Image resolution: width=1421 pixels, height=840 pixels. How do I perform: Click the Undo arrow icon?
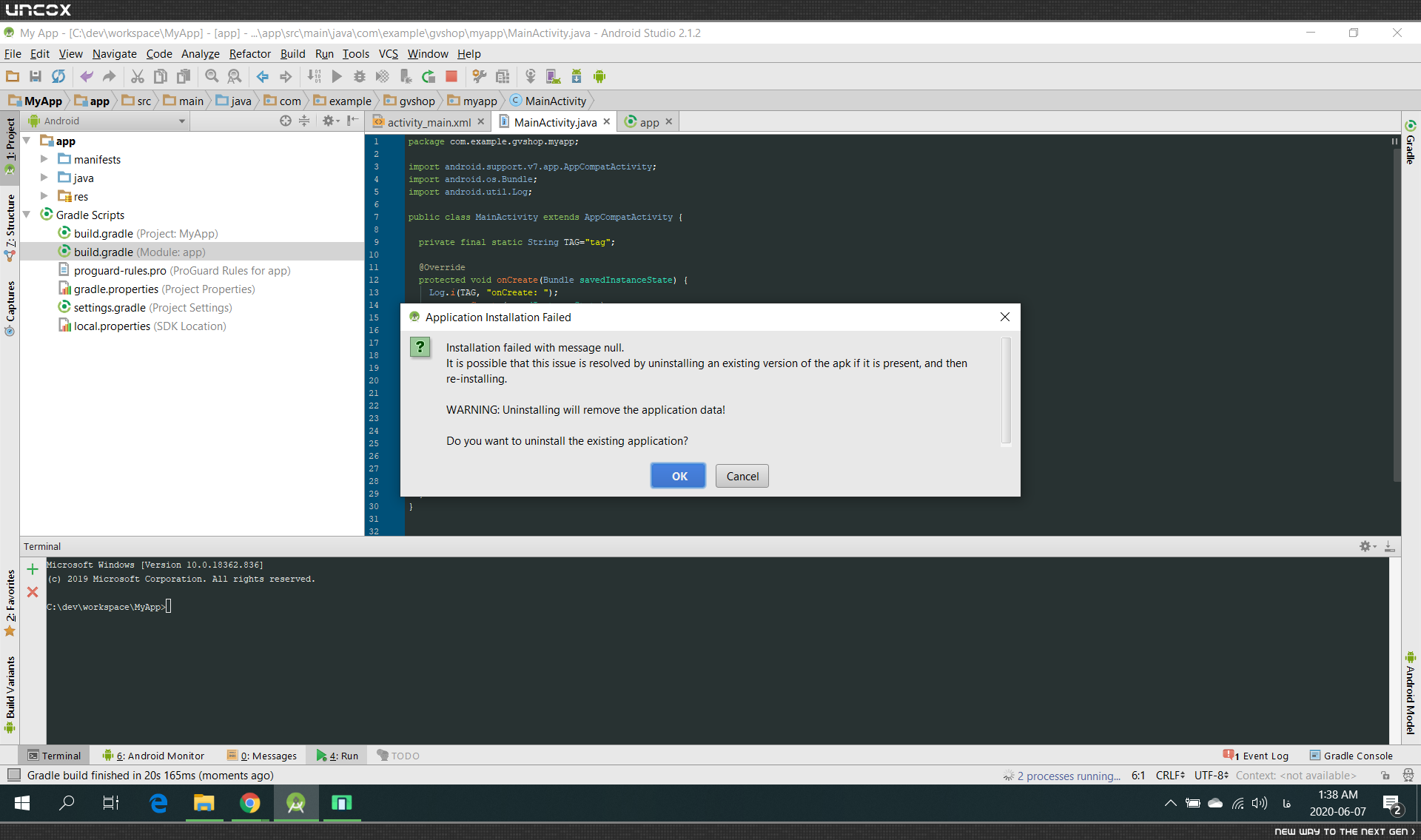87,76
